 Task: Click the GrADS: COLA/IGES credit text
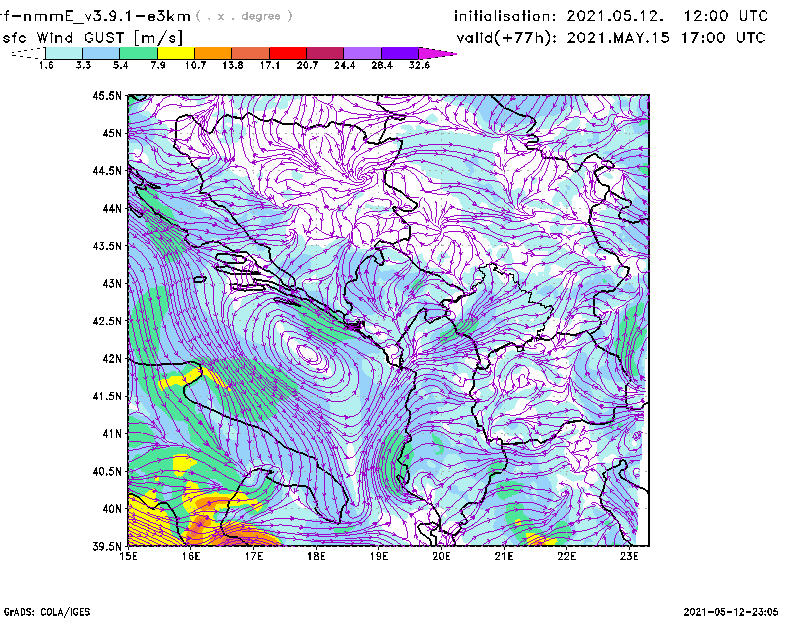click(x=46, y=612)
